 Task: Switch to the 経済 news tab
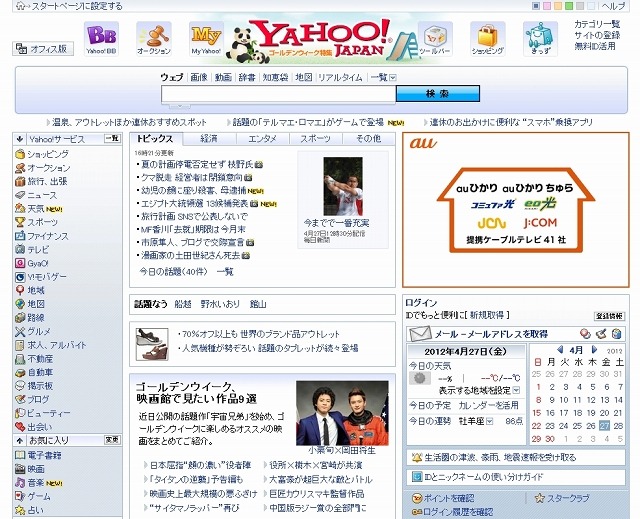[x=209, y=139]
